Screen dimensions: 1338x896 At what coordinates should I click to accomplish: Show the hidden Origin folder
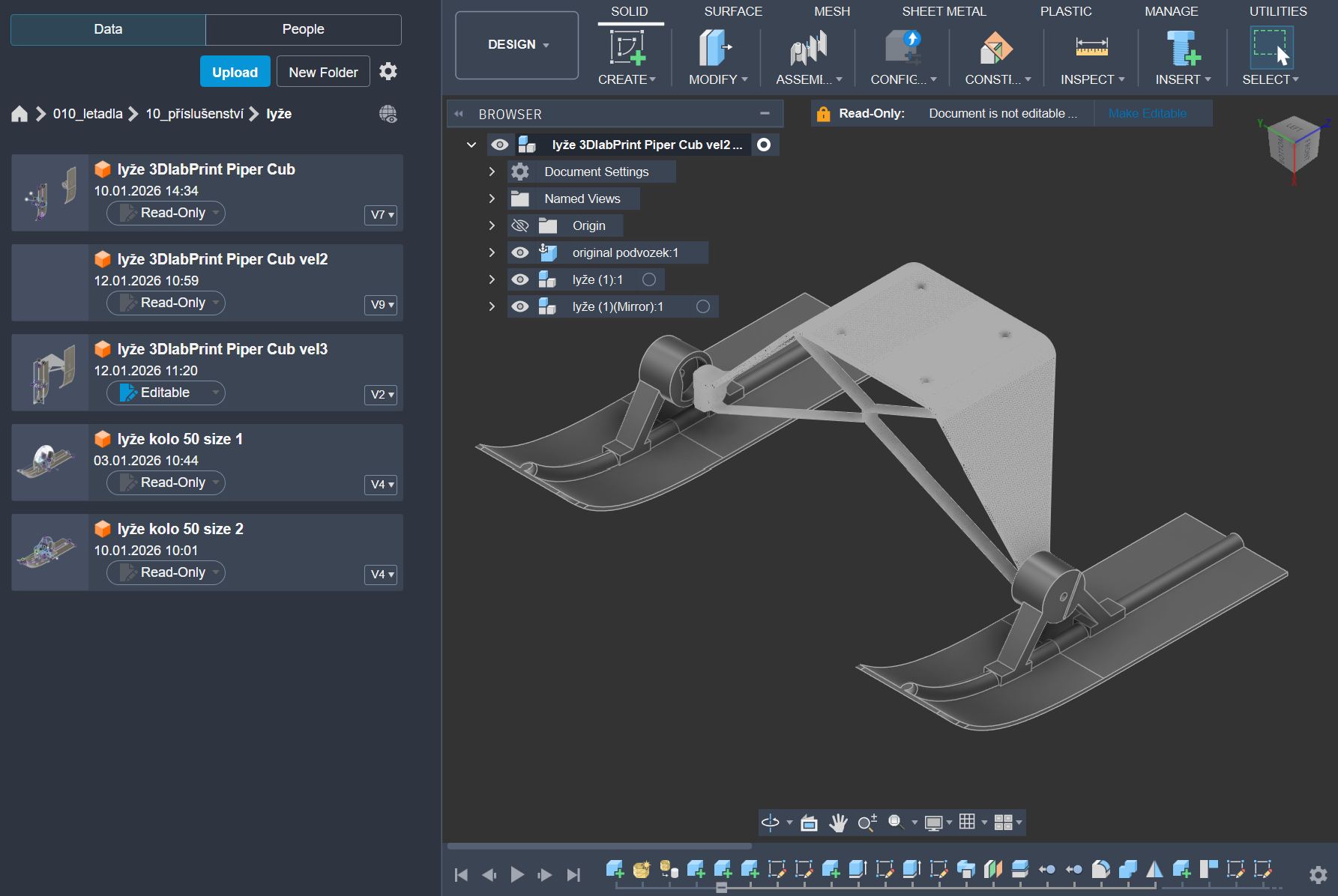tap(519, 226)
